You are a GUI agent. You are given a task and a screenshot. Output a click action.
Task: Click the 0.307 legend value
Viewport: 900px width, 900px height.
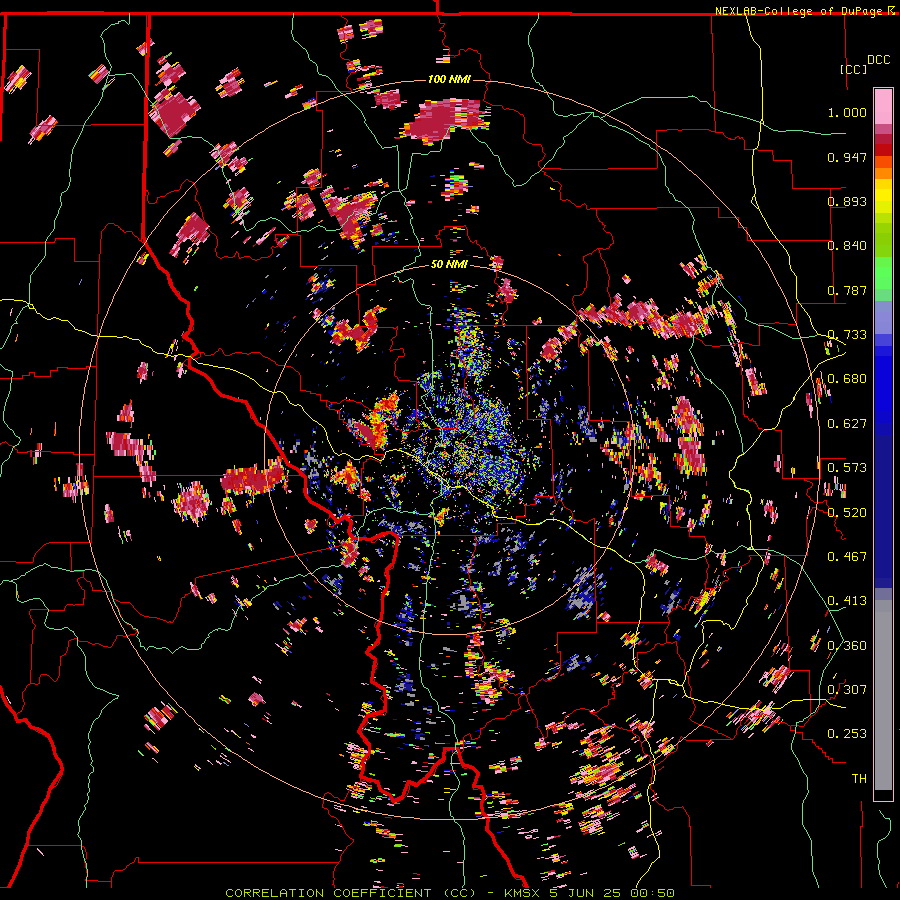(x=847, y=690)
